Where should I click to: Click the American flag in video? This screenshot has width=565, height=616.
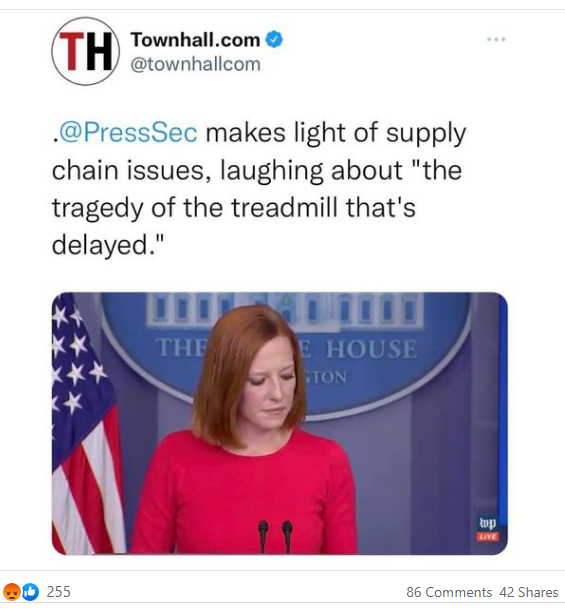88,424
